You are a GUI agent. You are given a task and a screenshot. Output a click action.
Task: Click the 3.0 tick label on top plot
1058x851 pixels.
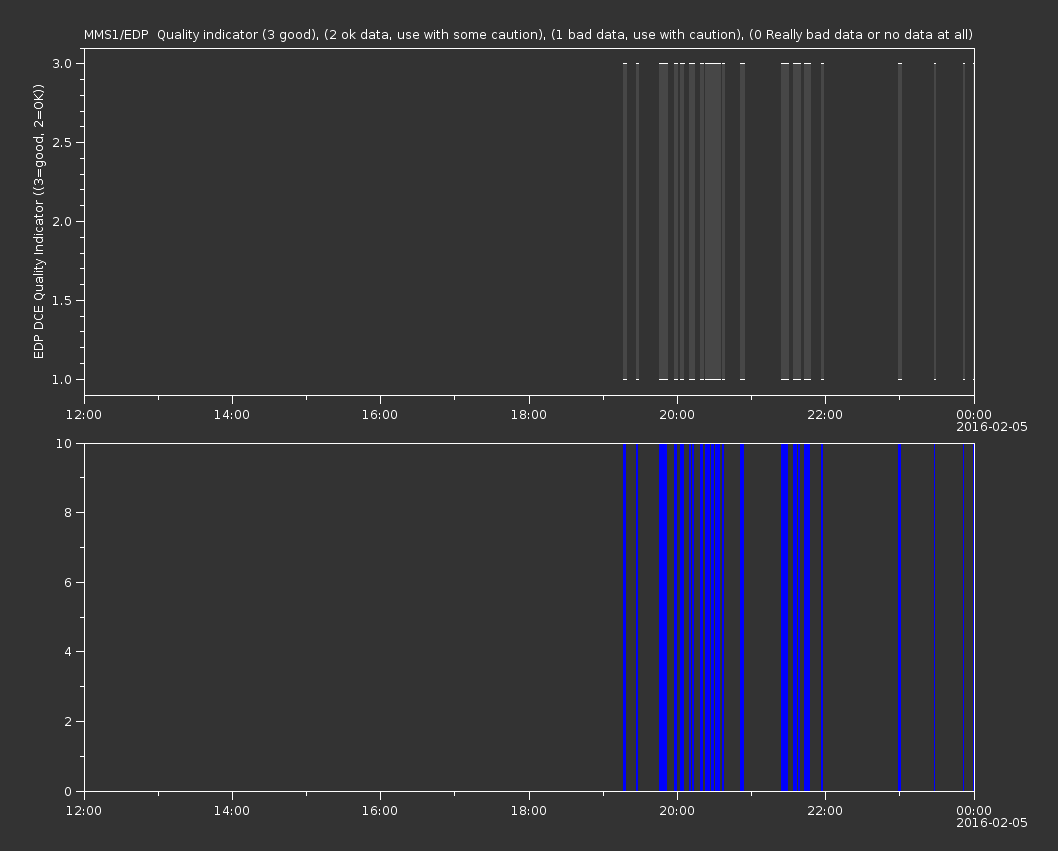click(62, 63)
